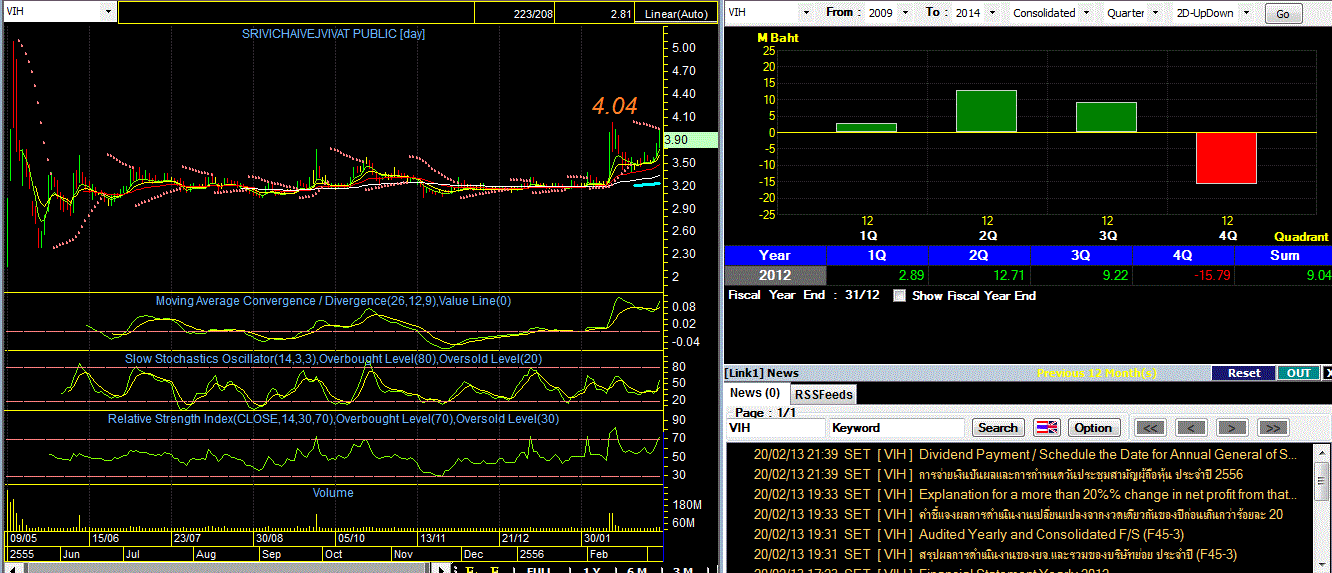Image resolution: width=1332 pixels, height=573 pixels.
Task: Select the FULL chart range
Action: [538, 569]
